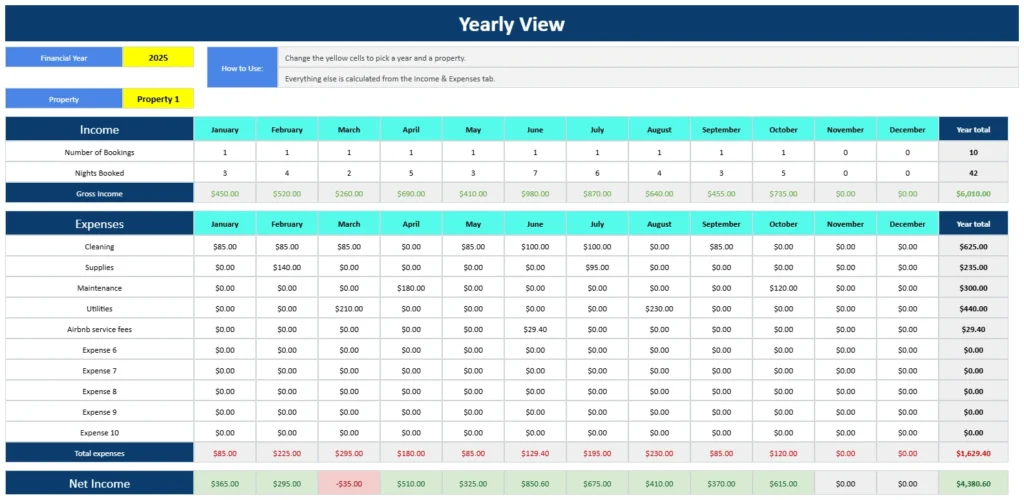Click the Expenses section header
The height and width of the screenshot is (500, 1024).
click(x=99, y=224)
